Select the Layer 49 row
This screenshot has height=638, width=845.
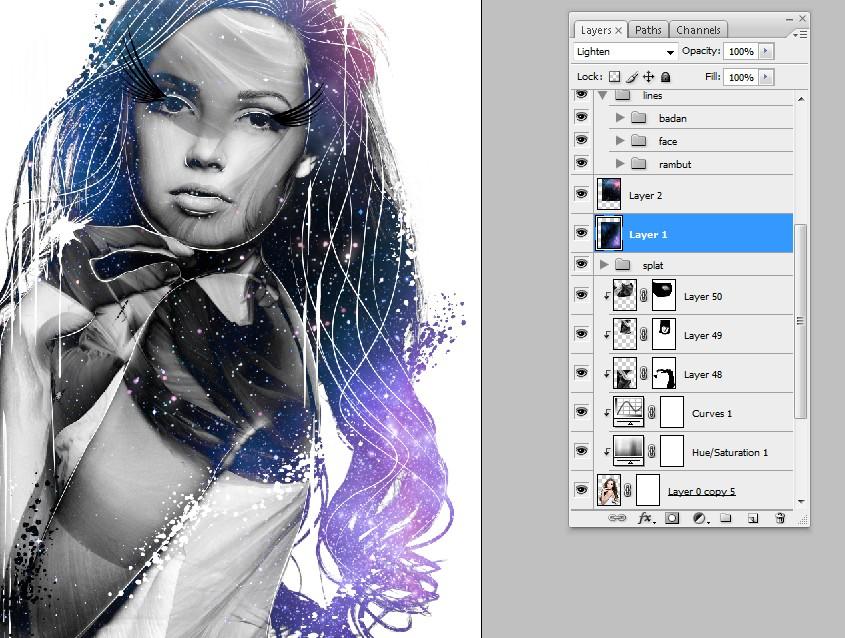pyautogui.click(x=693, y=335)
